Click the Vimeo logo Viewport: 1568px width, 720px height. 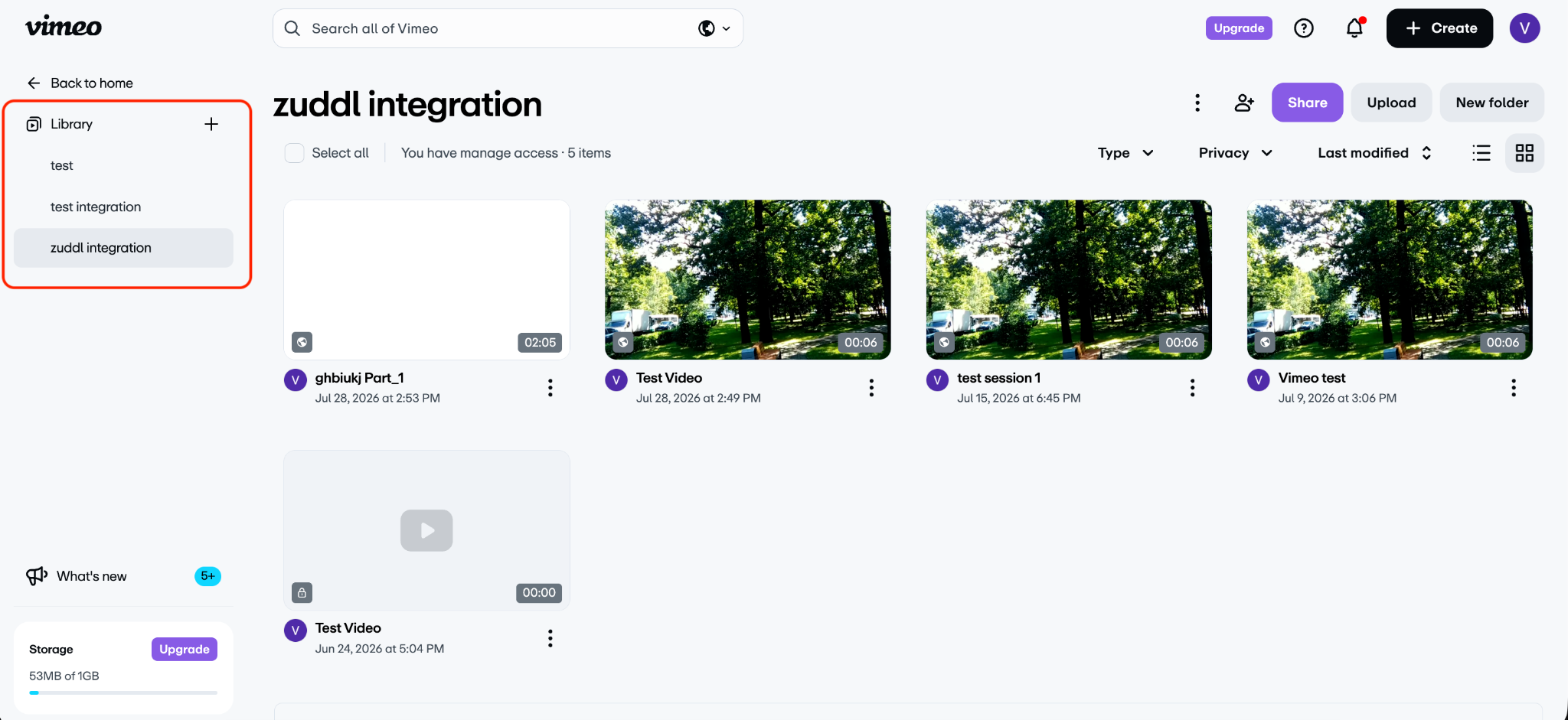(64, 27)
